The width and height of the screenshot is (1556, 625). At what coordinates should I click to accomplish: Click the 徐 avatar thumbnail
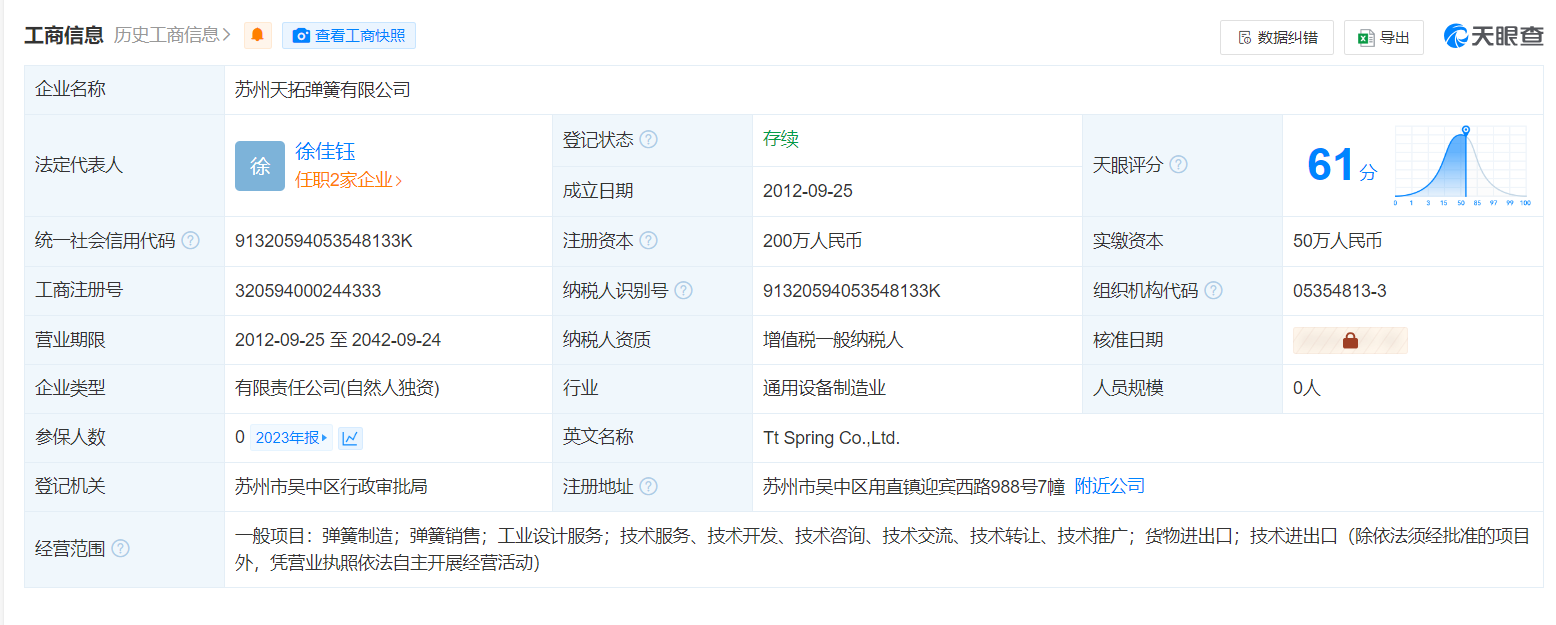[260, 166]
